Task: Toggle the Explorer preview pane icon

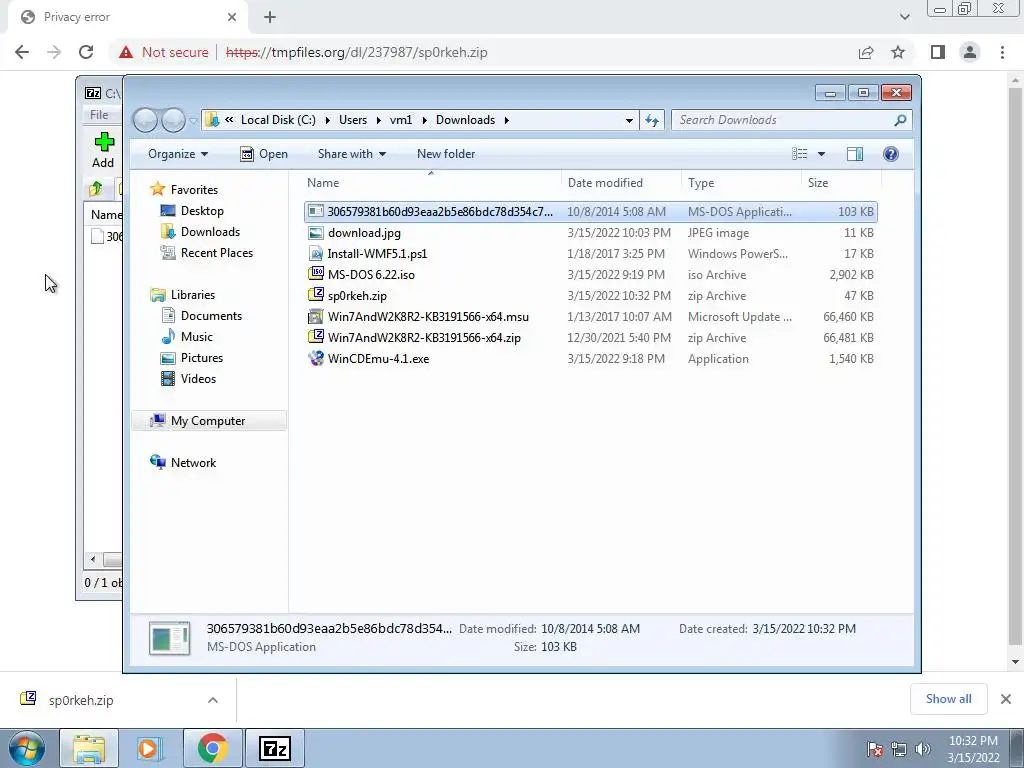Action: coord(854,153)
